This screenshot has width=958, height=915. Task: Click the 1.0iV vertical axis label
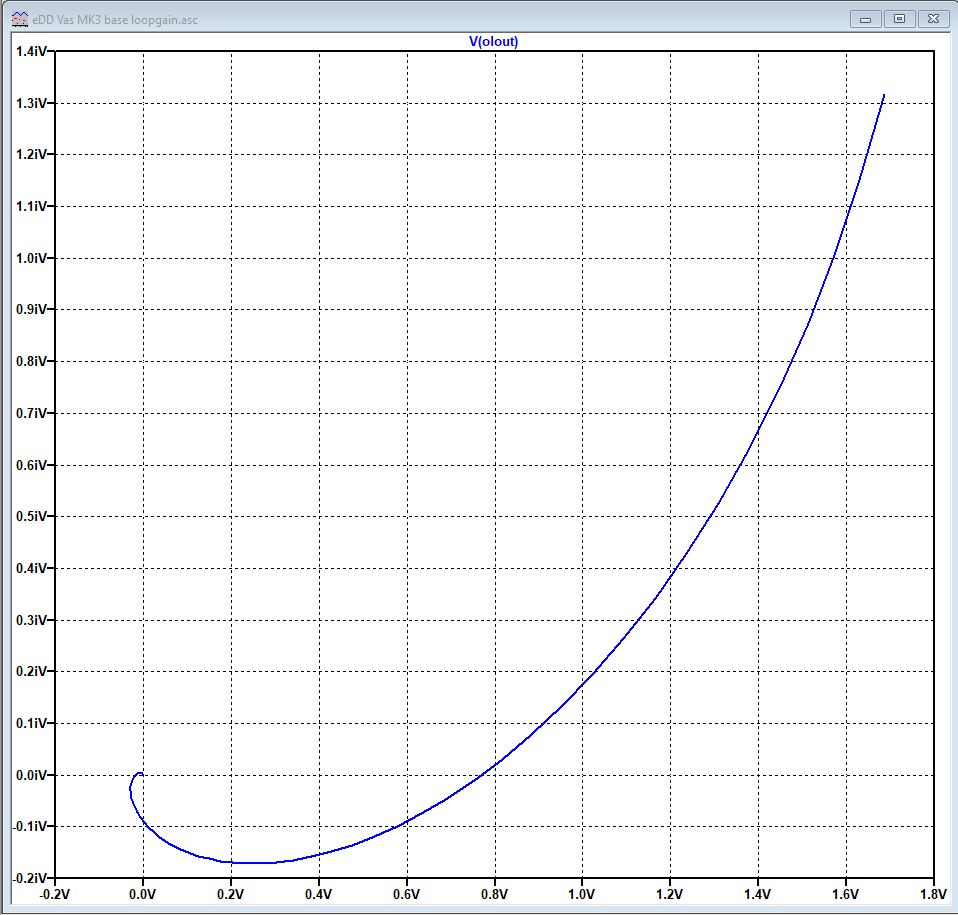pyautogui.click(x=32, y=258)
